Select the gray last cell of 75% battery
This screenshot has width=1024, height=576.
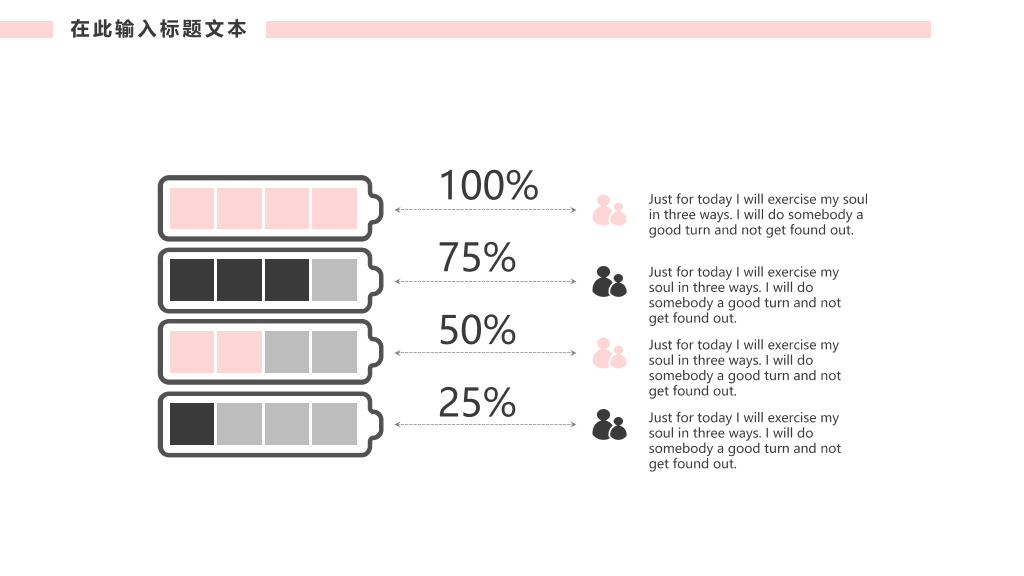point(334,280)
